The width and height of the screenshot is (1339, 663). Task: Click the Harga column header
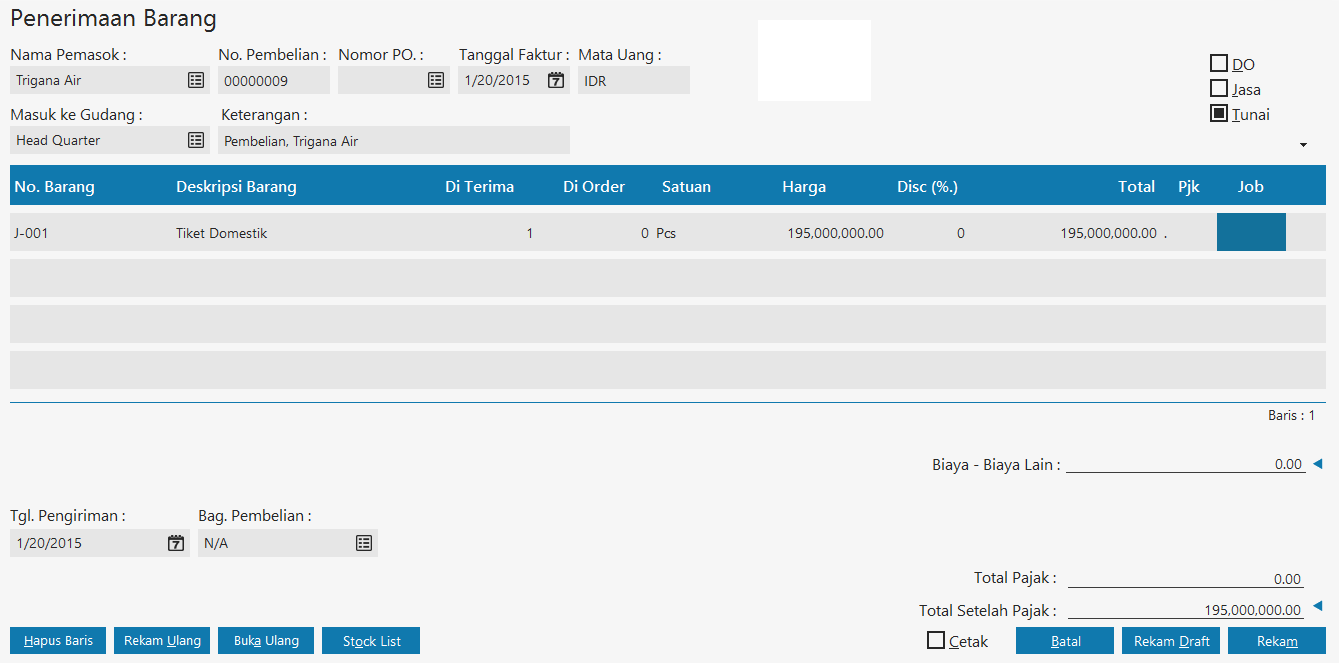pyautogui.click(x=803, y=186)
